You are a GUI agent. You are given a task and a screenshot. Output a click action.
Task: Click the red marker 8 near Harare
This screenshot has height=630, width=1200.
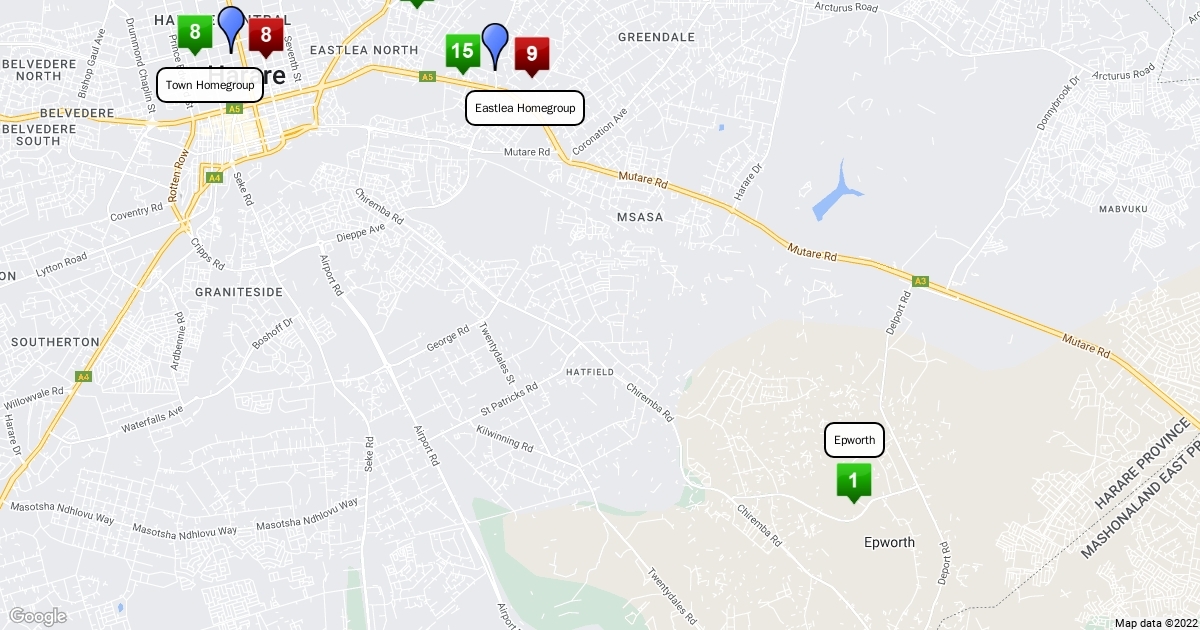click(x=266, y=37)
